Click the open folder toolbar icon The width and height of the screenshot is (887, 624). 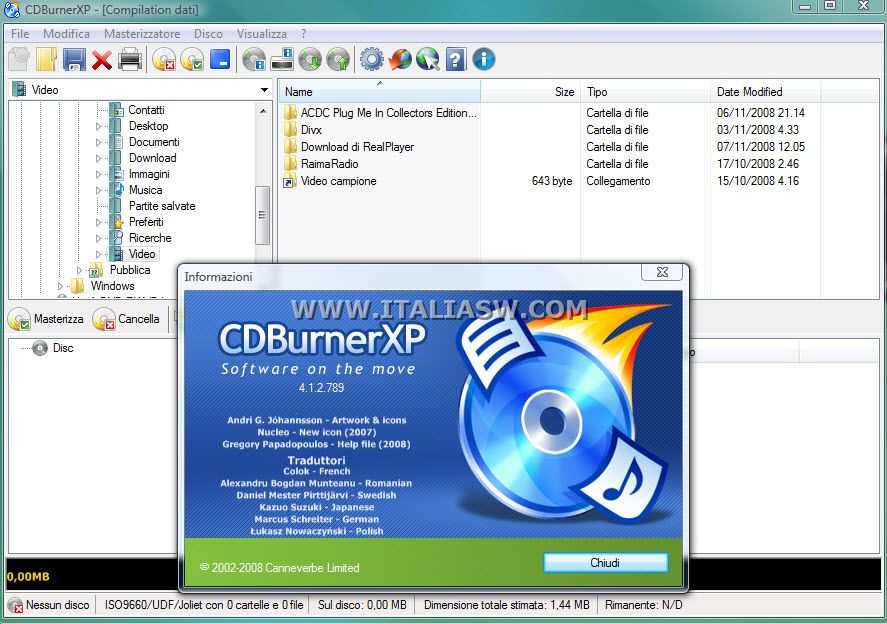(x=46, y=59)
